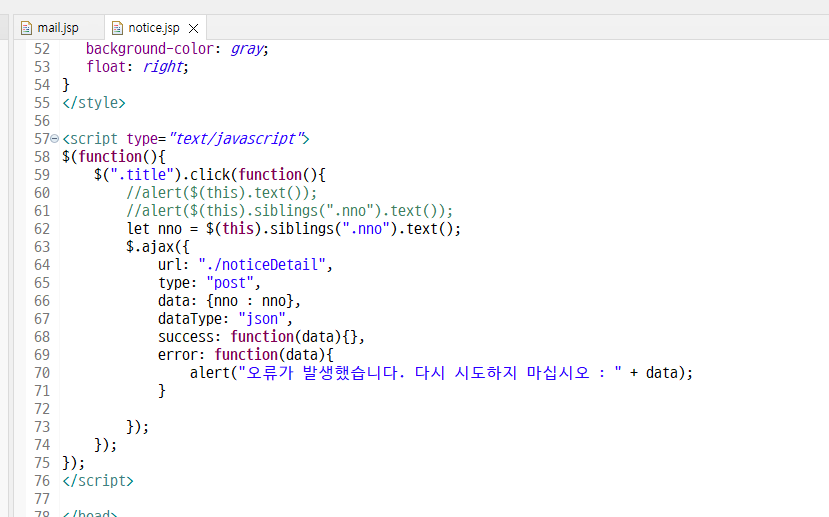Click the "./noticeDetail" URL string
829x517 pixels.
pyautogui.click(x=262, y=264)
